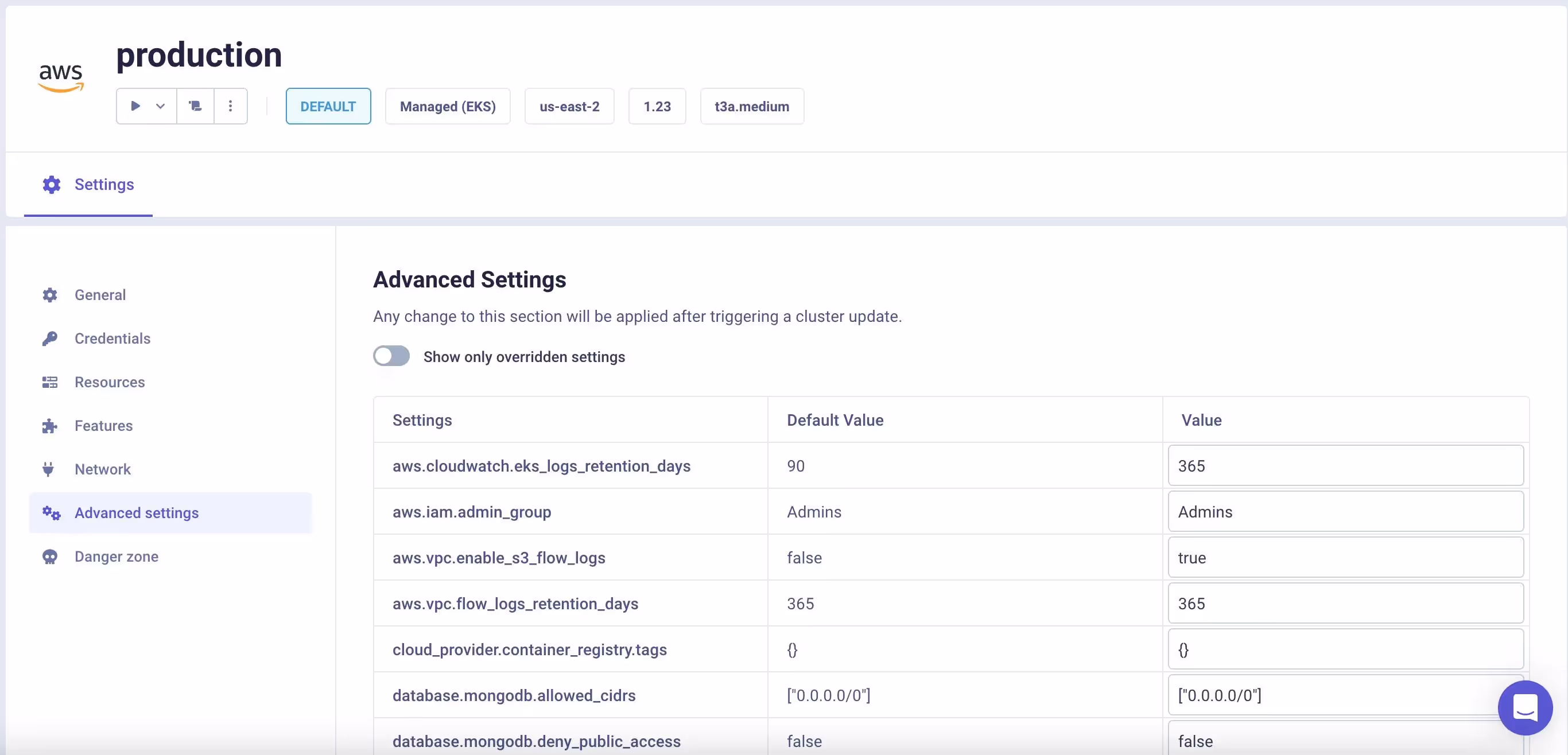
Task: Go to General settings
Action: [x=100, y=294]
